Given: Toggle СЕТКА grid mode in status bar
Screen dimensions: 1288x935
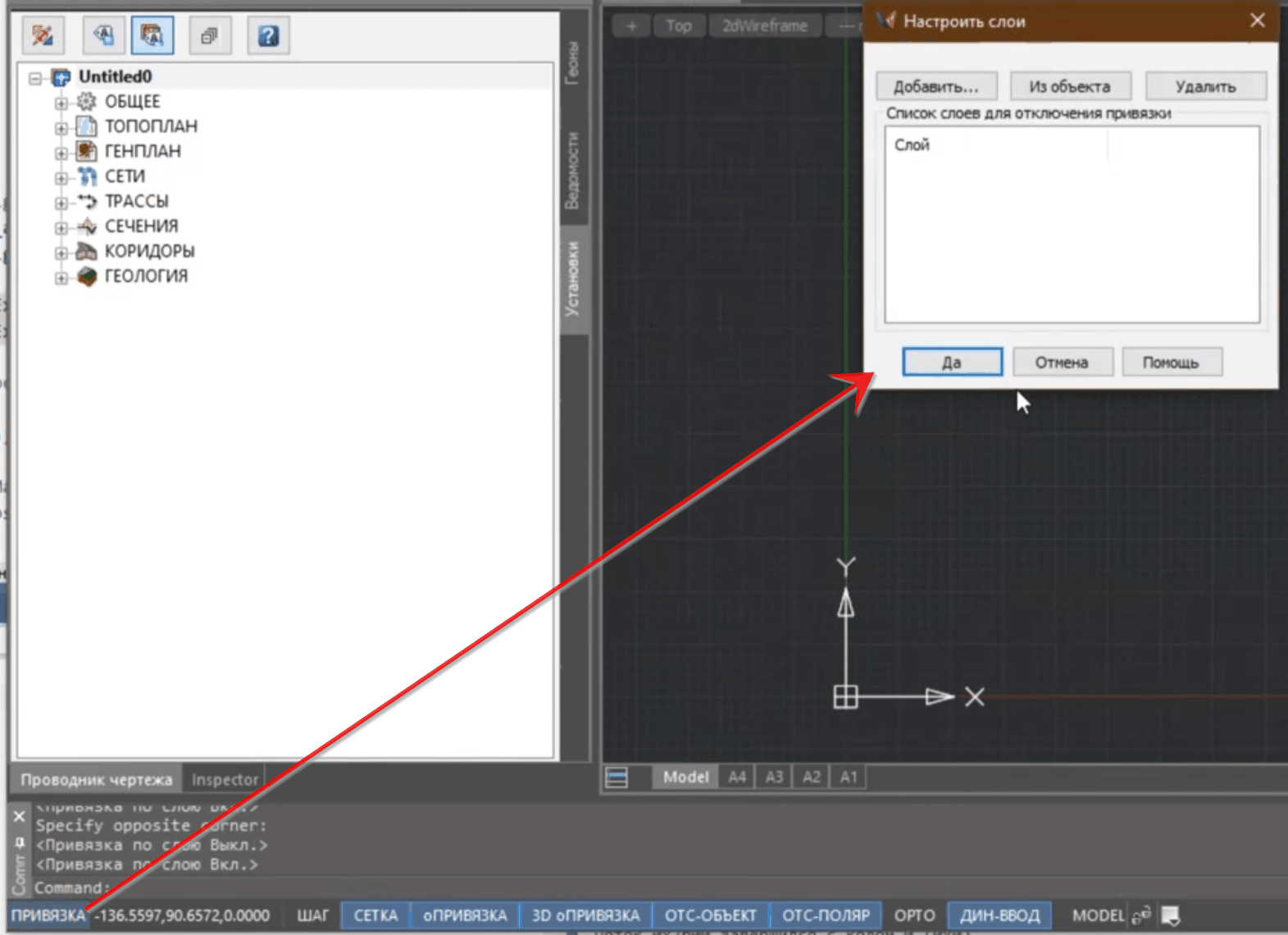Looking at the screenshot, I should pos(375,915).
